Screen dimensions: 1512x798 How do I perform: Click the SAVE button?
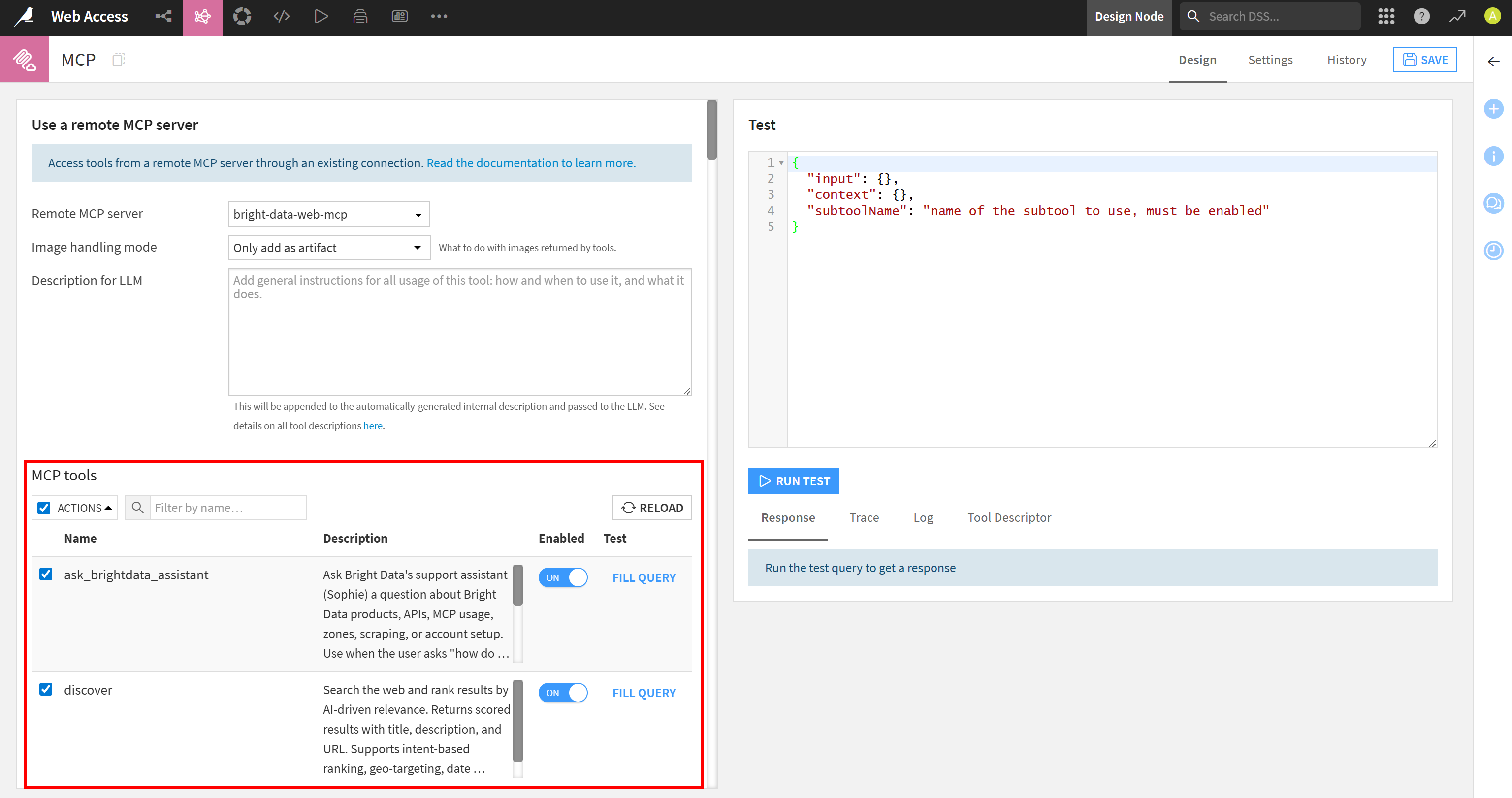(1425, 59)
